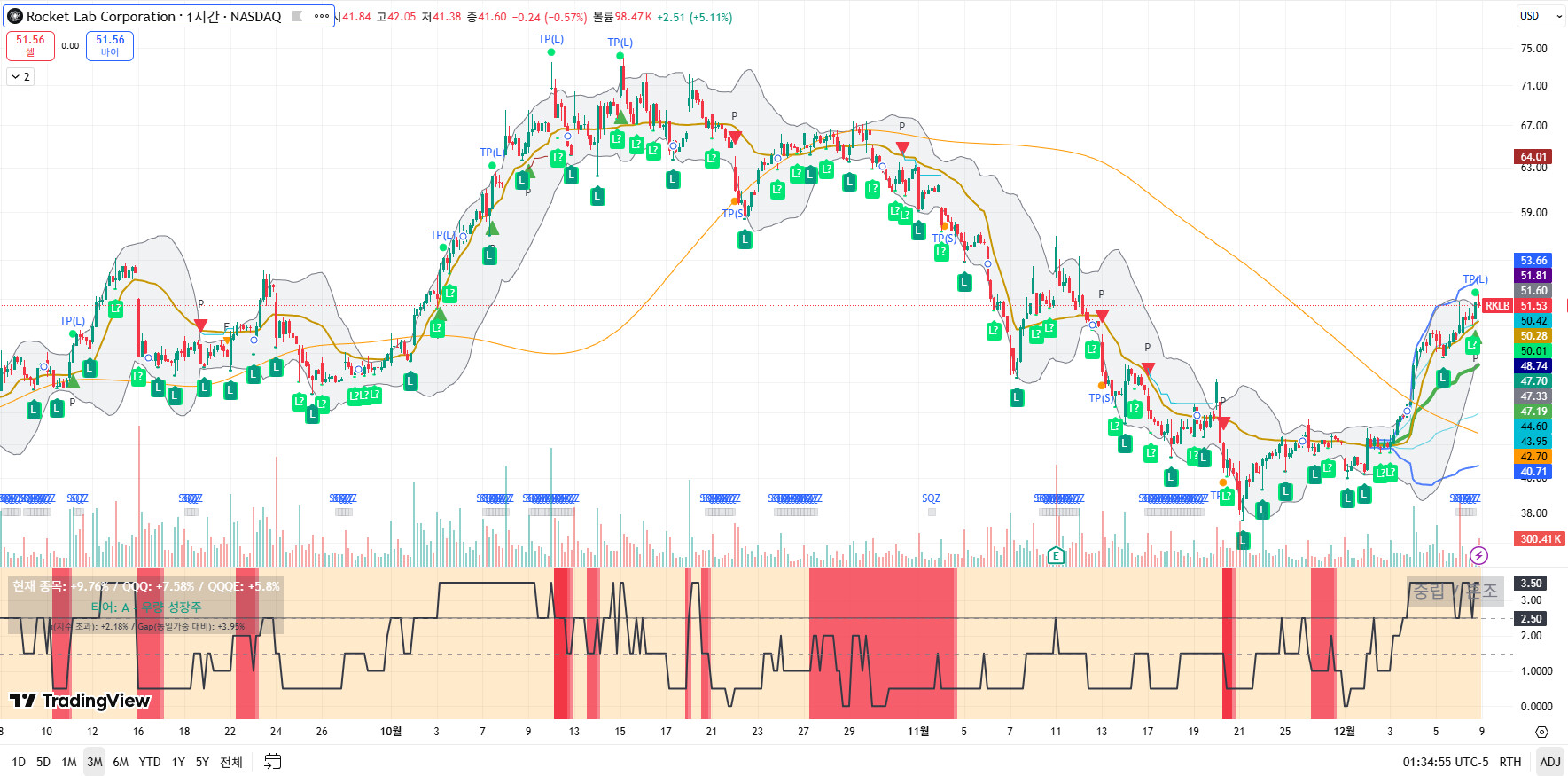Screen dimensions: 1568x776
Task: Open chart settings hexagon gear icon
Action: [x=1541, y=732]
